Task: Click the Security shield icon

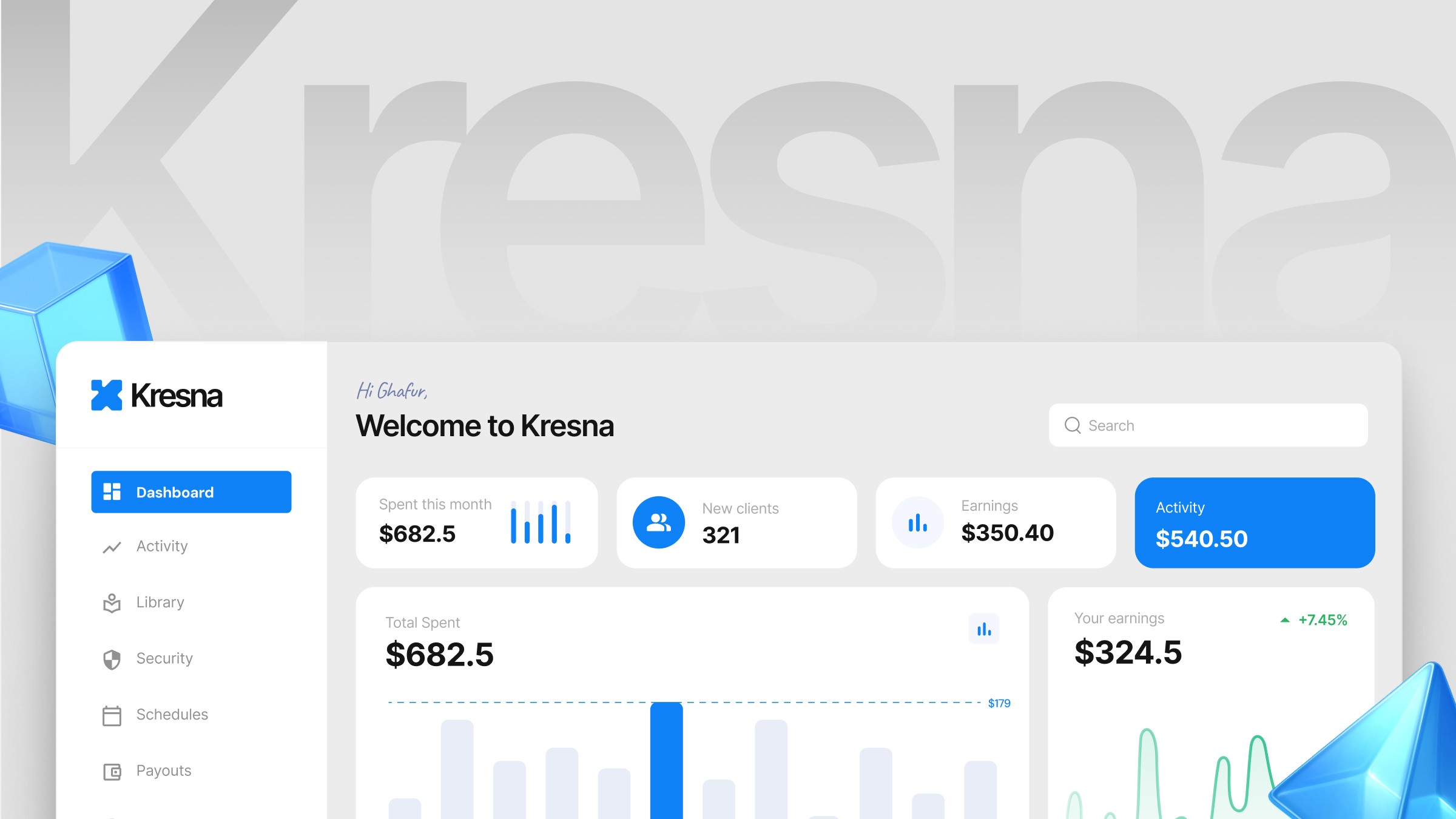Action: 112,659
